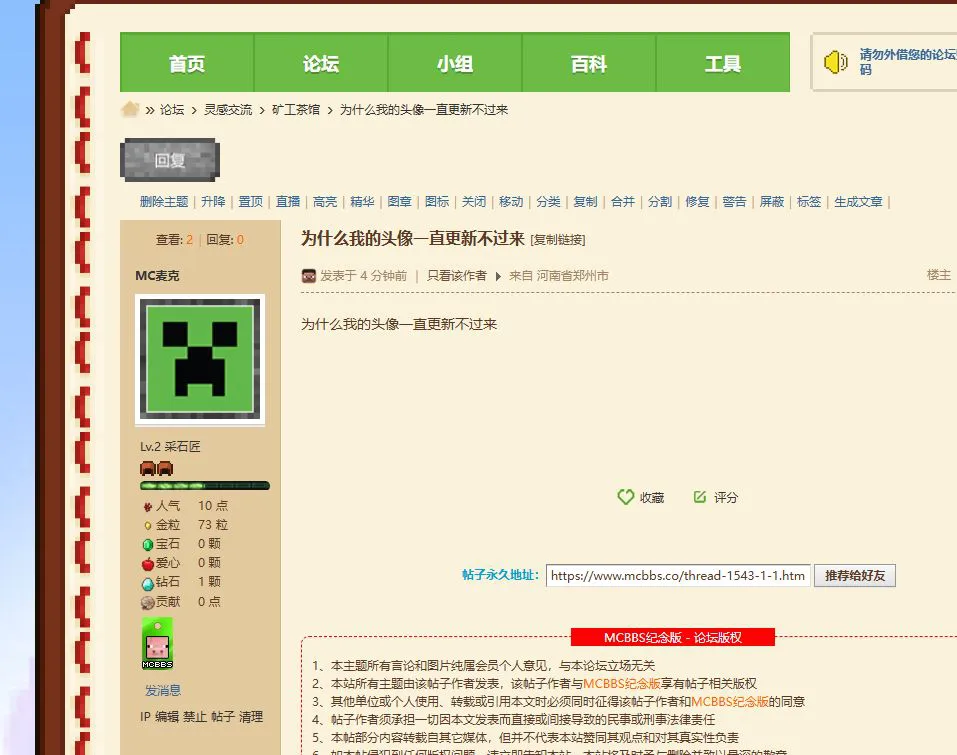Click the 升降 moderation link
Image resolution: width=957 pixels, height=755 pixels.
point(213,201)
